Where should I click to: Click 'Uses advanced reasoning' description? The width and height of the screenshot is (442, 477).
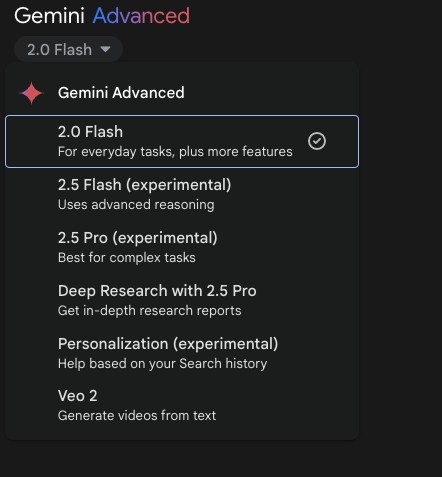coord(136,205)
